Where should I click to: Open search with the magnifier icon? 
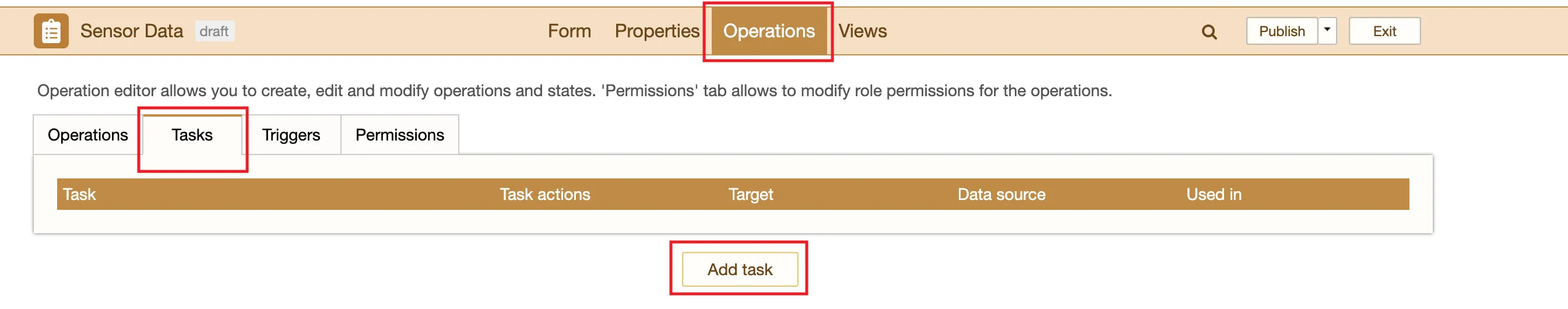pos(1209,31)
